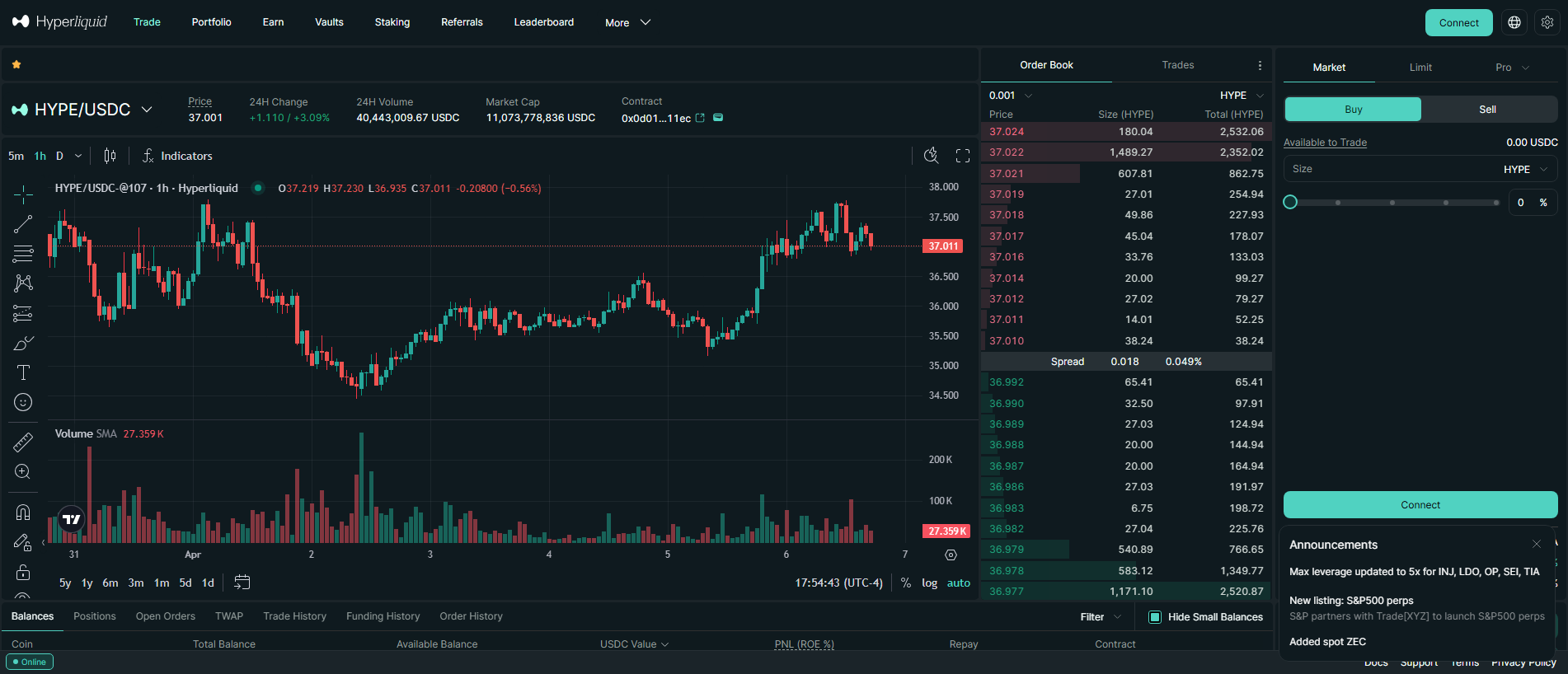Switch to the Trades tab
This screenshot has width=1568, height=674.
(x=1178, y=65)
